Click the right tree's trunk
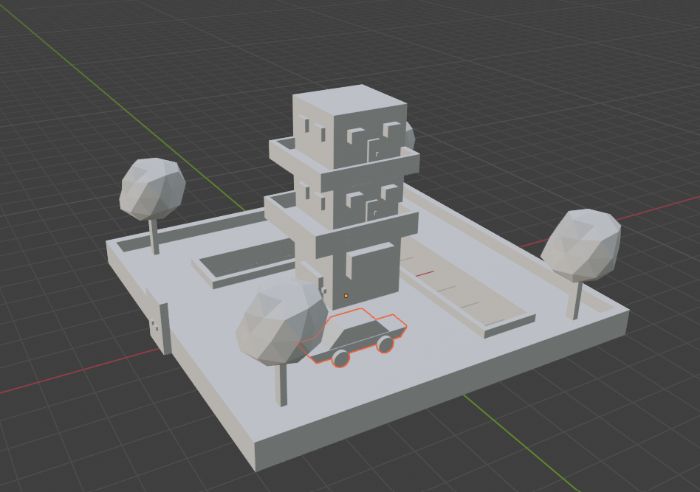Screen dimensions: 700x492 pyautogui.click(x=578, y=300)
